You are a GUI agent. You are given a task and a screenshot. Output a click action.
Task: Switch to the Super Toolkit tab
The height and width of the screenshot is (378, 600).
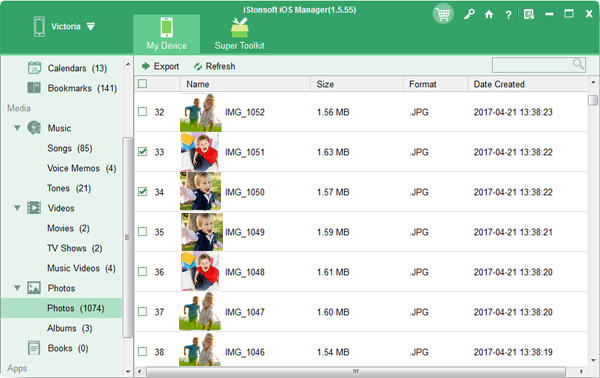point(240,34)
